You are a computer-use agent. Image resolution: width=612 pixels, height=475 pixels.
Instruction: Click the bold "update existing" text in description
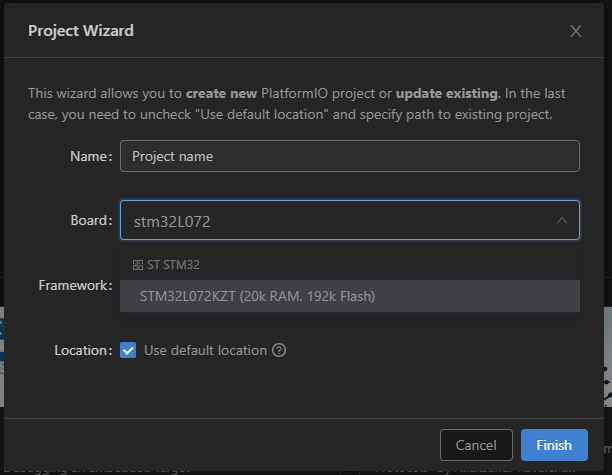click(x=446, y=94)
